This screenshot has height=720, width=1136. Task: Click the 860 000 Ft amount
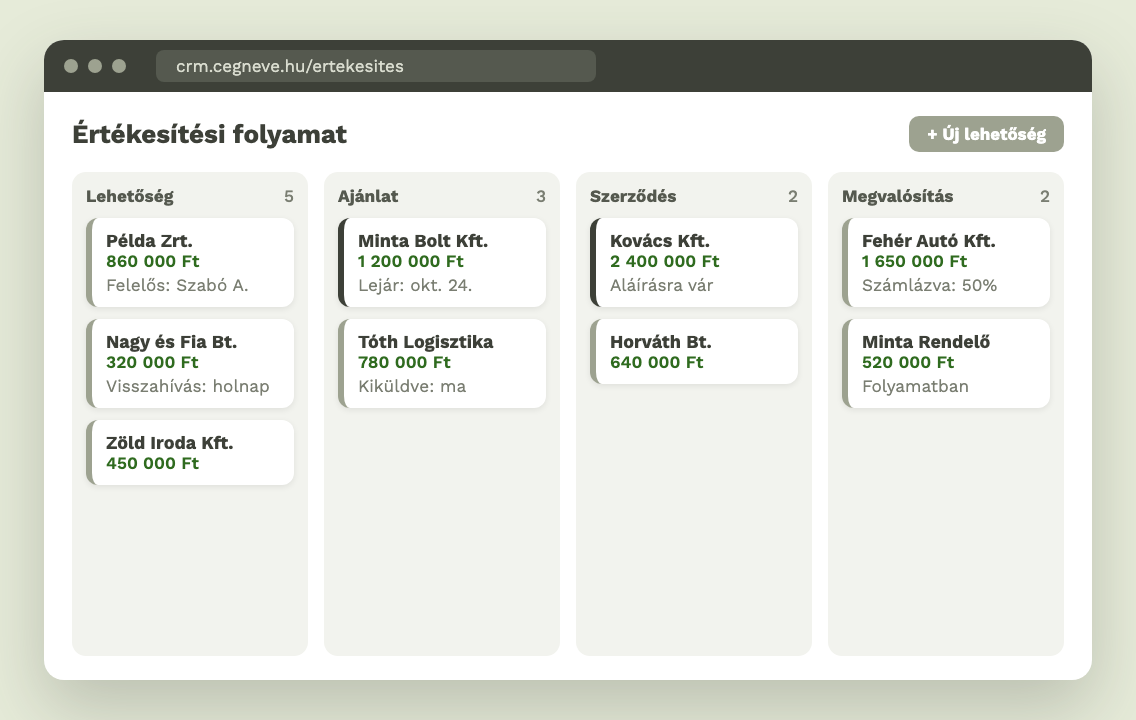[153, 261]
